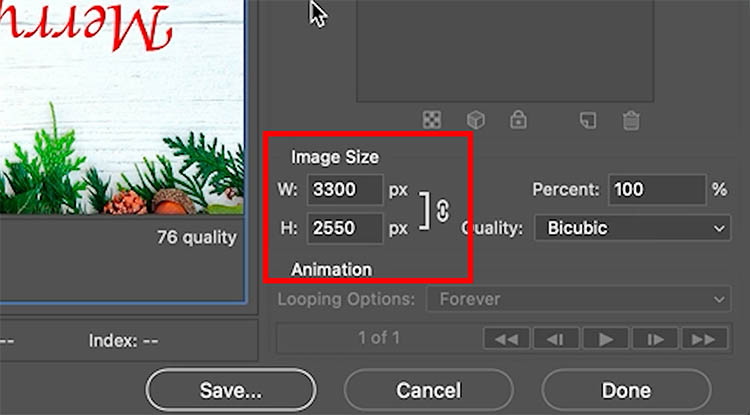
Task: Toggle the constrain proportions link icon
Action: coord(443,210)
